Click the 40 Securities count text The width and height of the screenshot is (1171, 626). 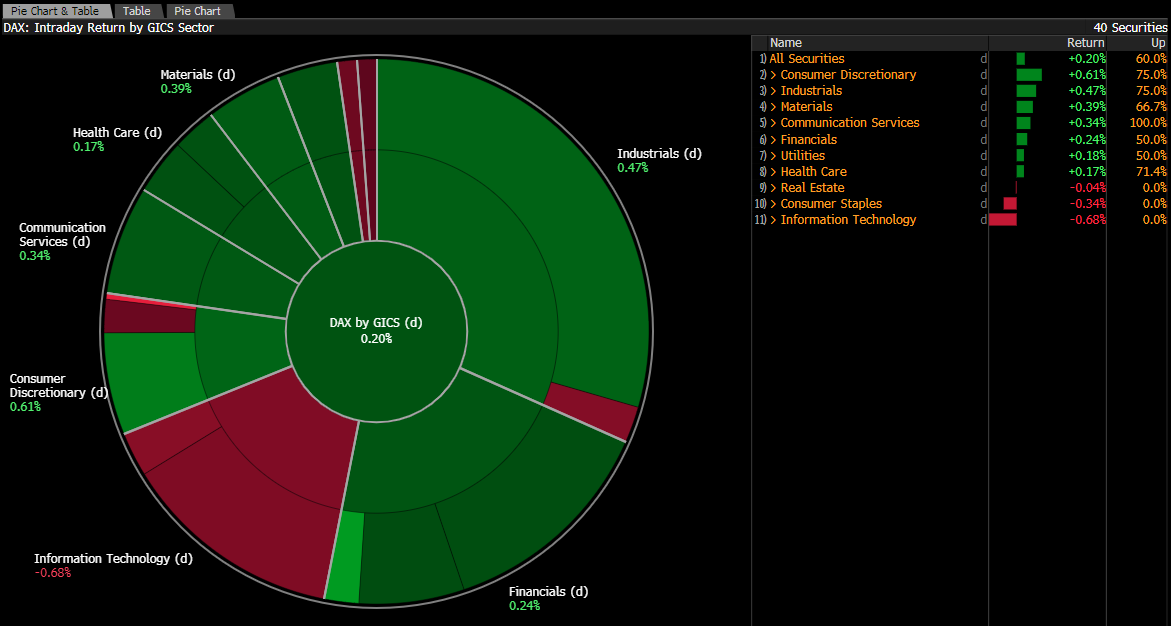click(x=1130, y=28)
